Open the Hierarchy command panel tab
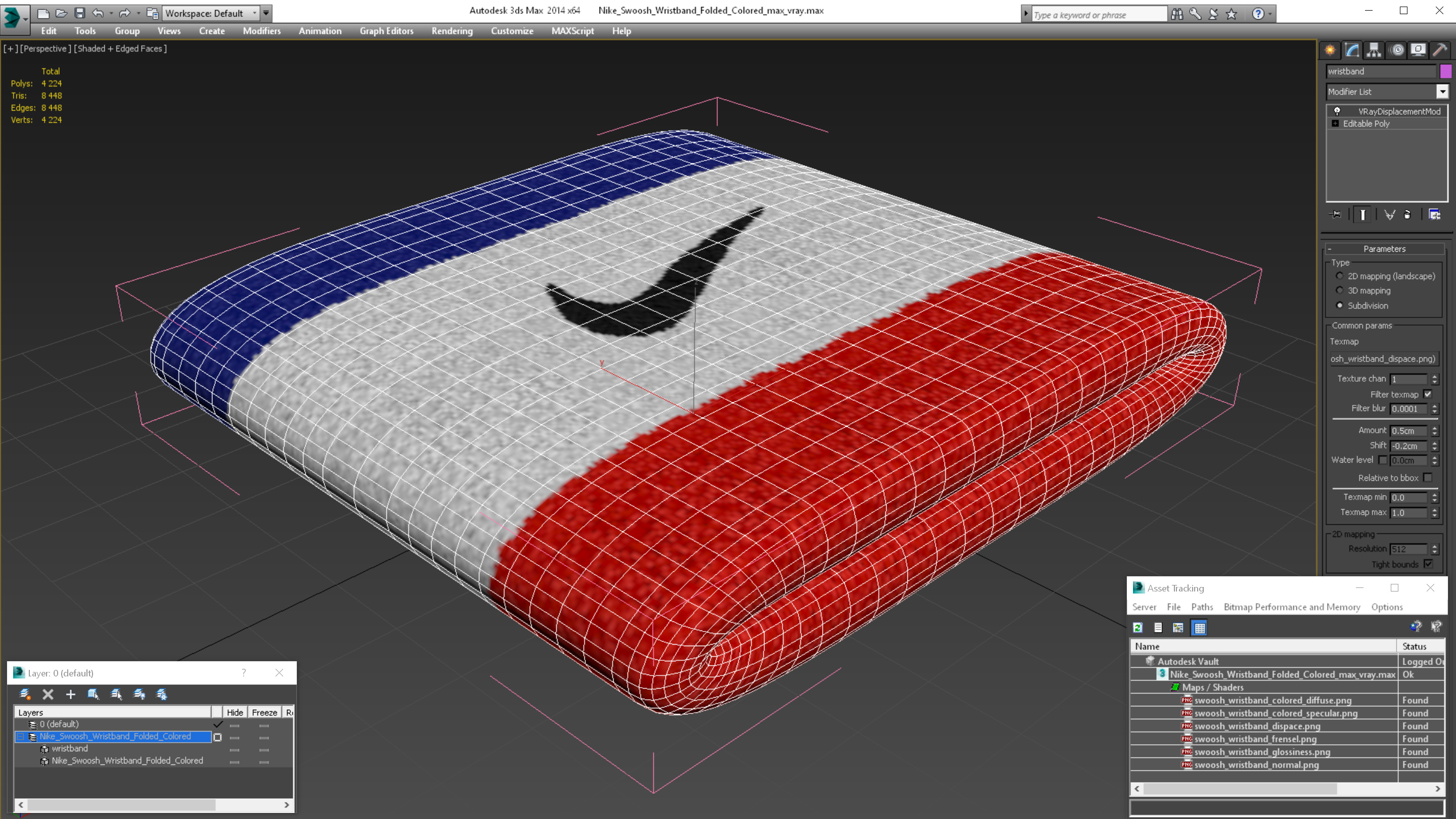 click(x=1374, y=51)
